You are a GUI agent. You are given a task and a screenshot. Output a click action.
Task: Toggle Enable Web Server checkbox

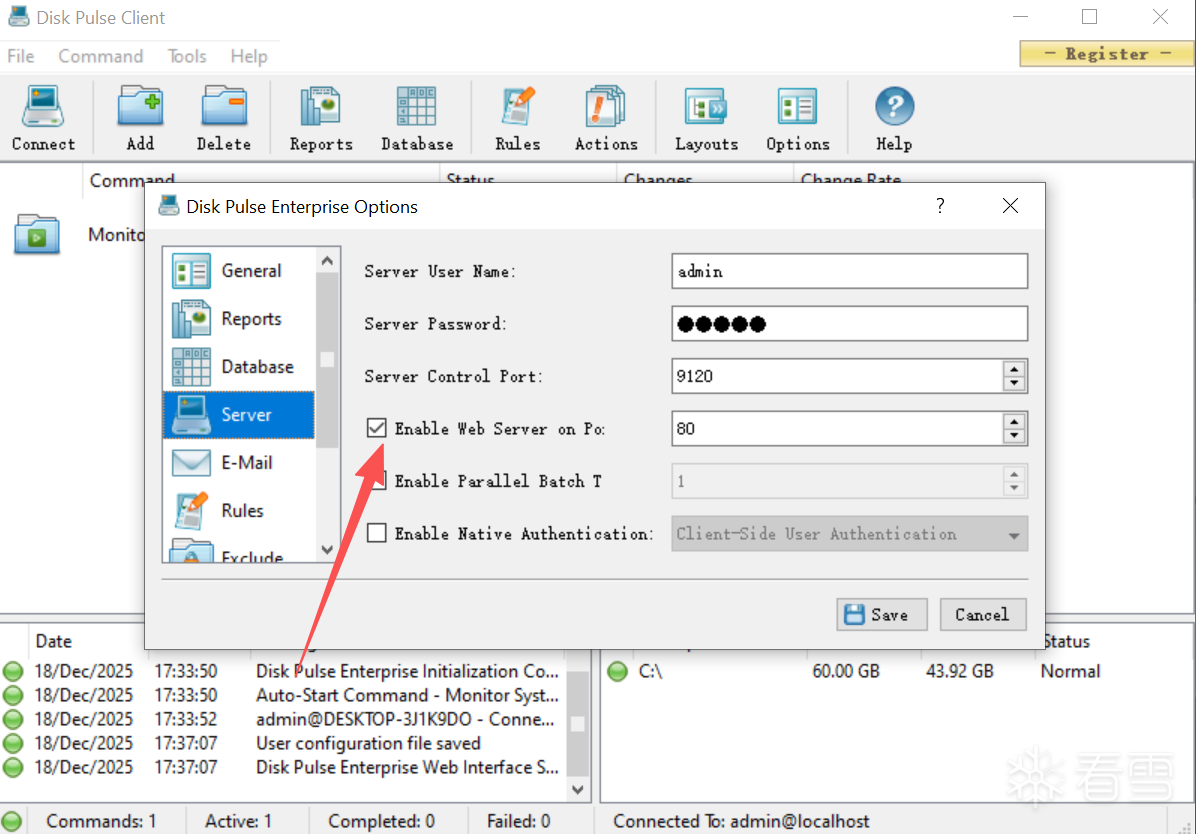(x=376, y=428)
